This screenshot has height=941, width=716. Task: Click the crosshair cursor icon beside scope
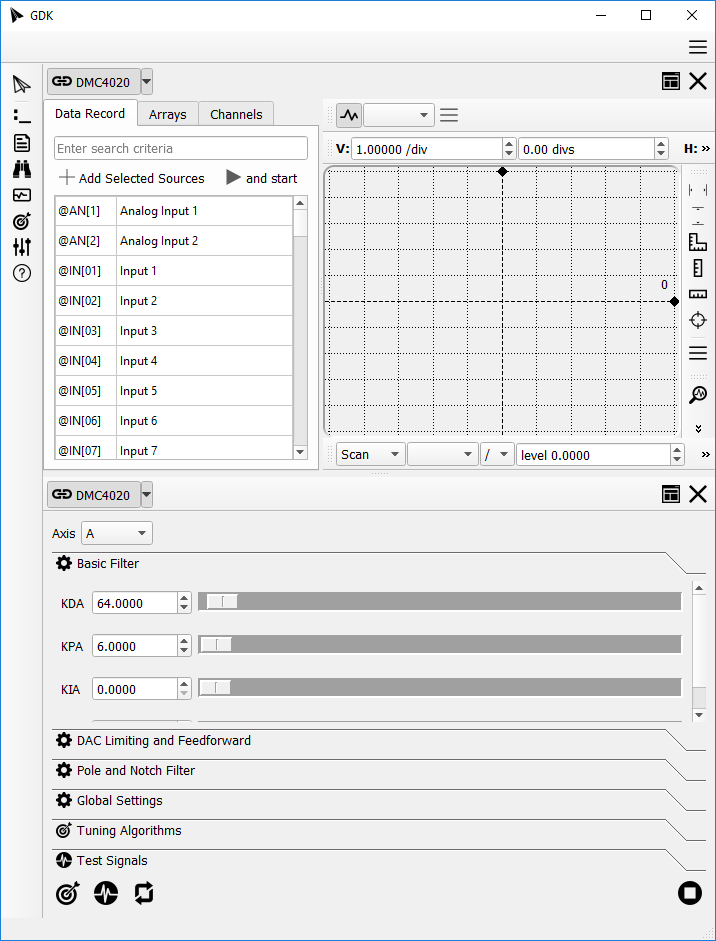[698, 320]
